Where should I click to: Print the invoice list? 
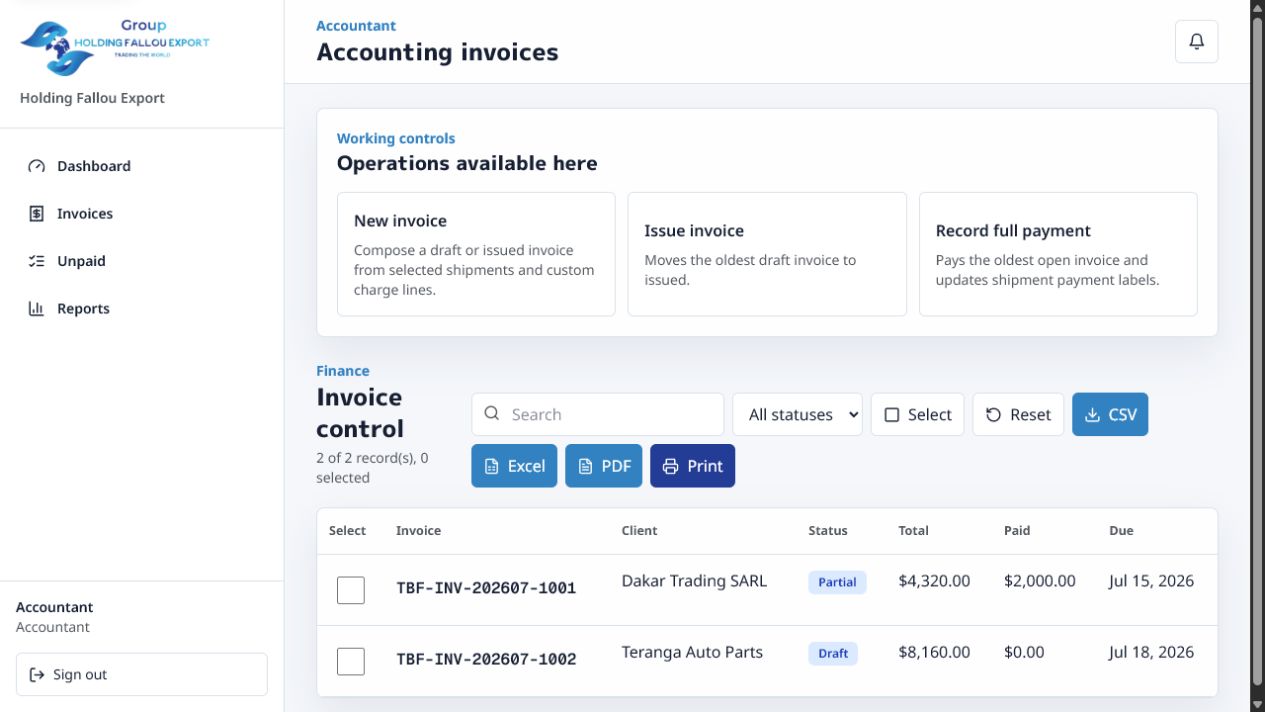(692, 466)
